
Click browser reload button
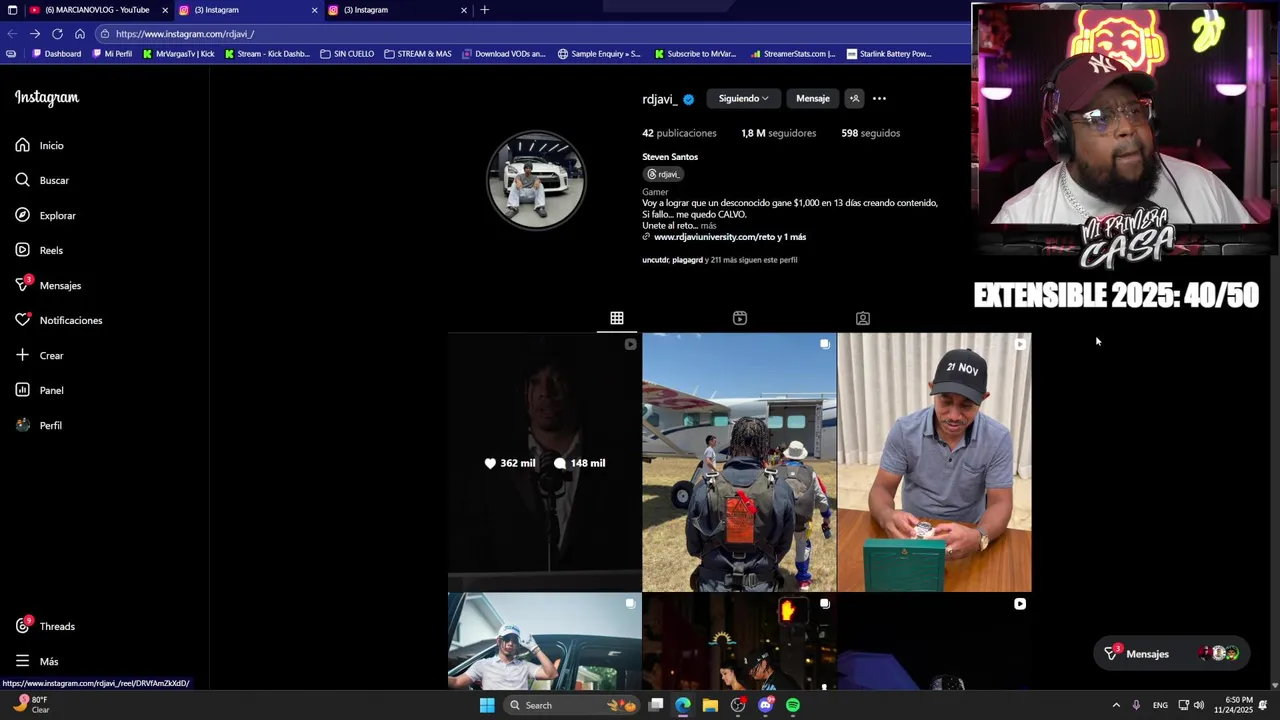tap(57, 33)
